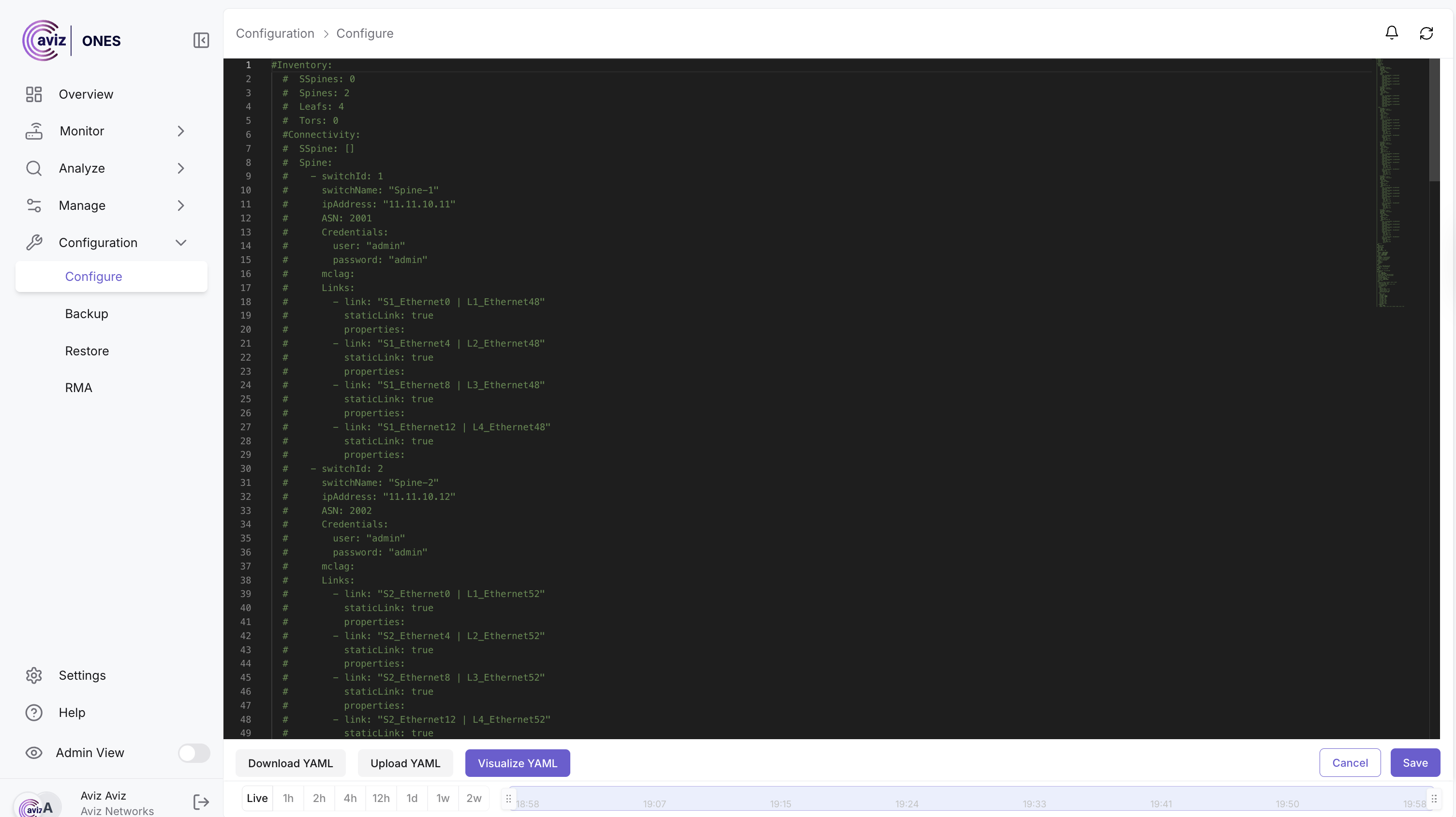Expand the Analyze menu chevron
1456x817 pixels.
(x=181, y=168)
